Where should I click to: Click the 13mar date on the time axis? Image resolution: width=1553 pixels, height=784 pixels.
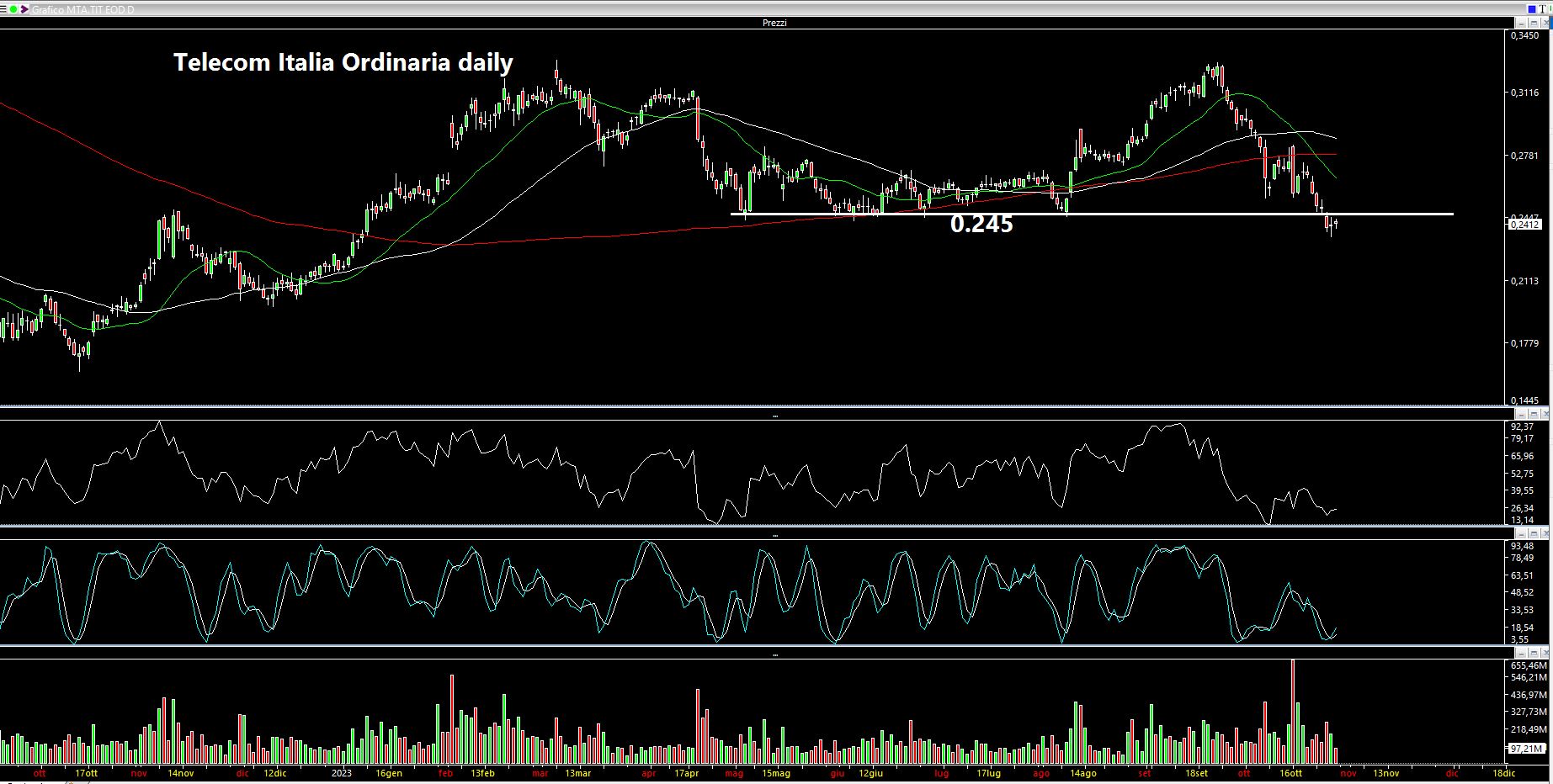tap(577, 773)
